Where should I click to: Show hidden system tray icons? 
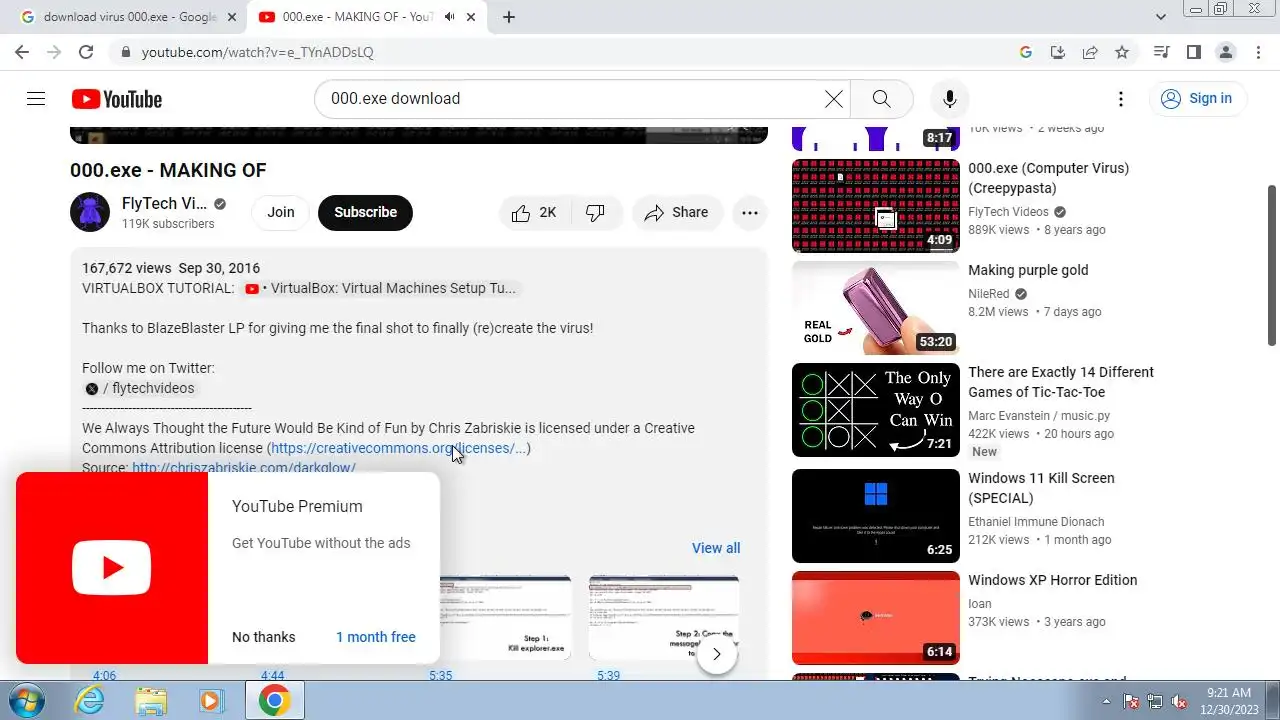point(1106,701)
